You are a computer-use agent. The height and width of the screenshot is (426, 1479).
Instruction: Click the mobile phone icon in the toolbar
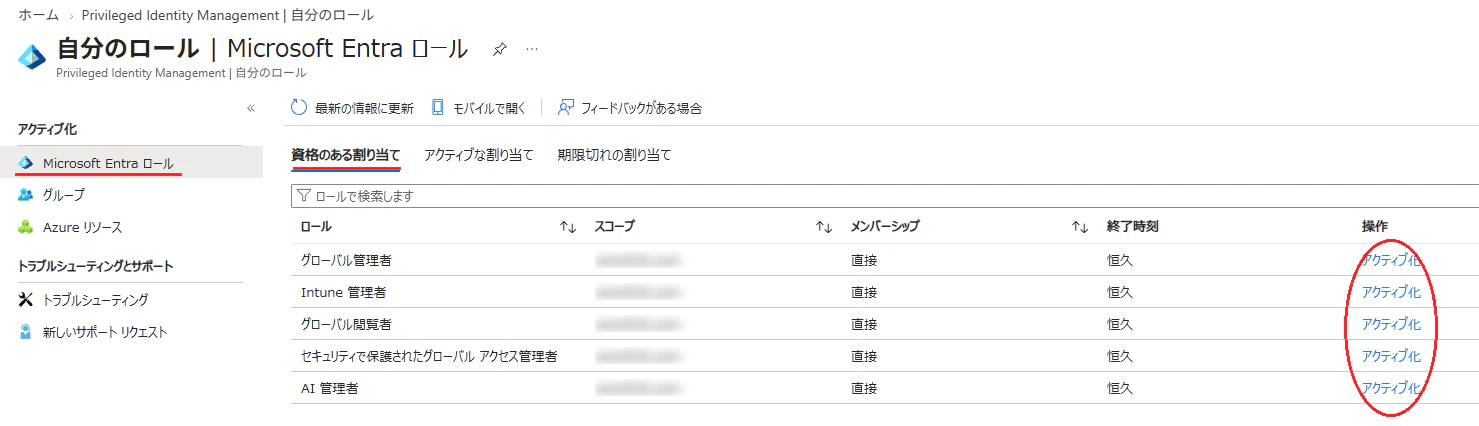coord(437,108)
